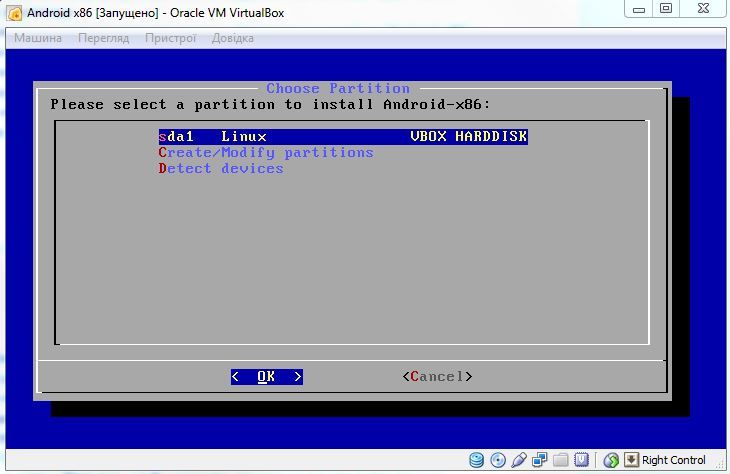
Task: Click the Cancel button
Action: [x=437, y=376]
